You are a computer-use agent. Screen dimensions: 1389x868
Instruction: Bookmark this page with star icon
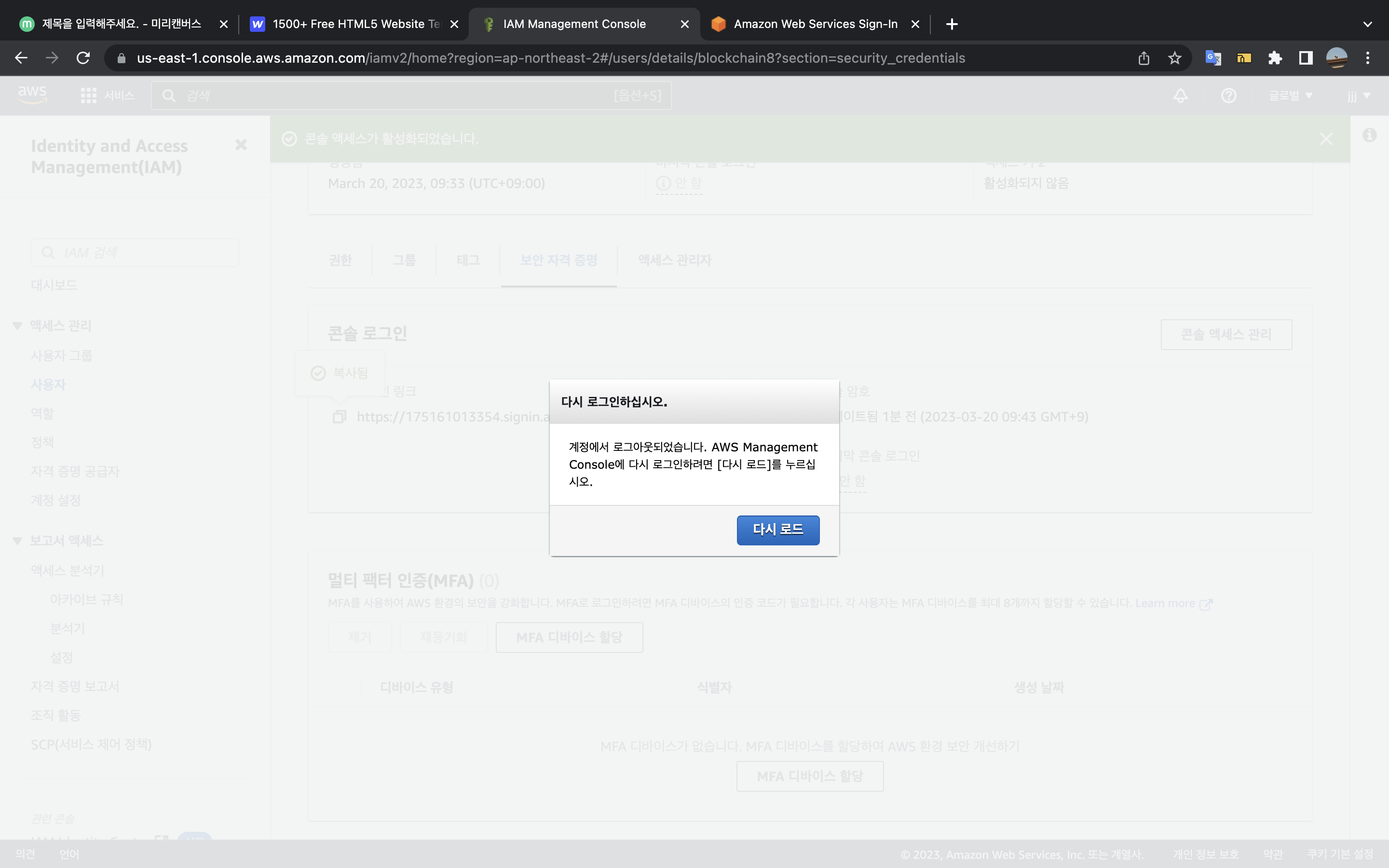click(1174, 58)
